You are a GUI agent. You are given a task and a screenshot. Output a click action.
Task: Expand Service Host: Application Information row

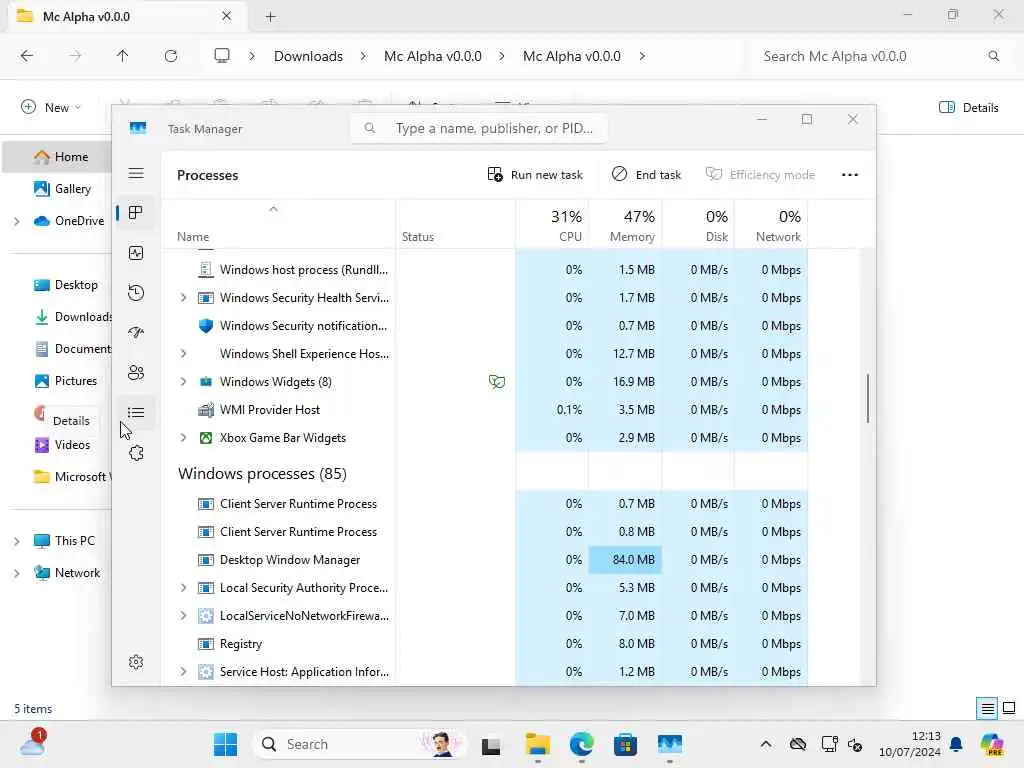pyautogui.click(x=184, y=672)
